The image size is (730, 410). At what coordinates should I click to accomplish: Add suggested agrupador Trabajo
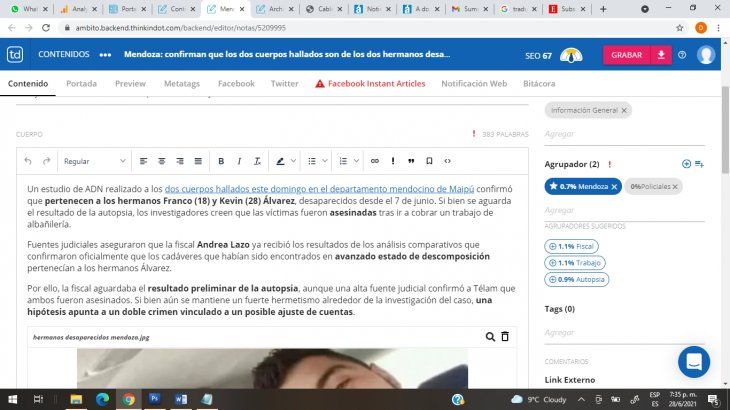[576, 263]
